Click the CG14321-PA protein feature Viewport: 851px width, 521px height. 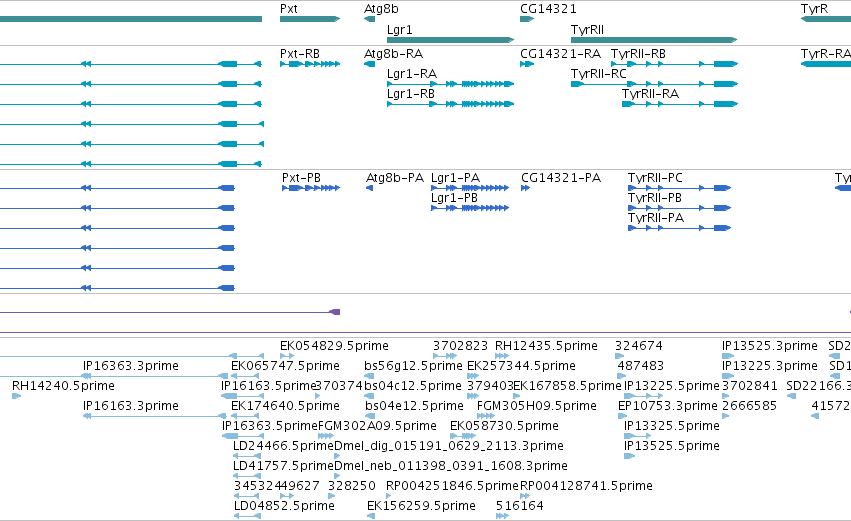pyautogui.click(x=525, y=188)
